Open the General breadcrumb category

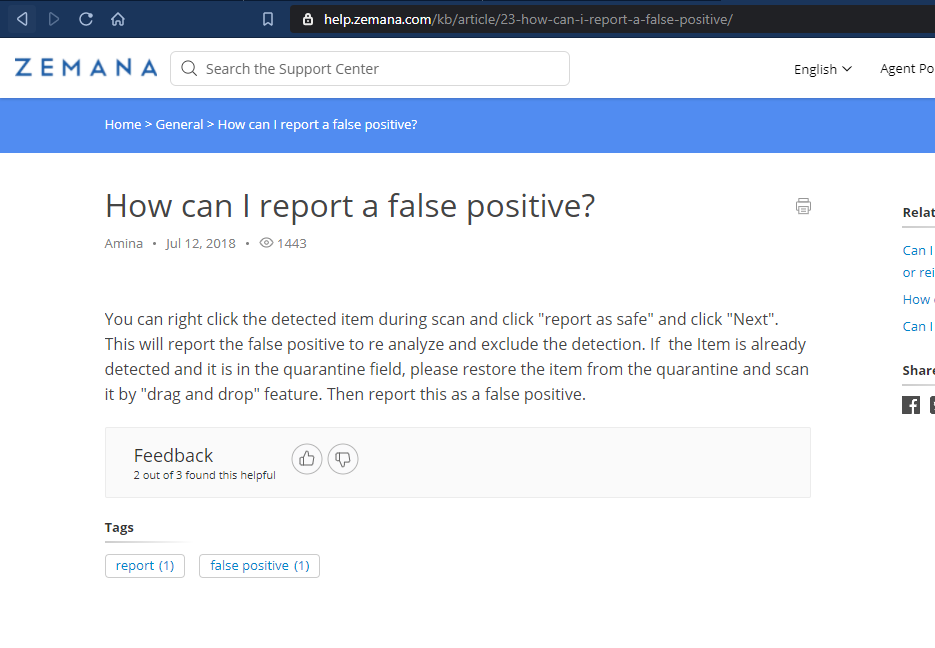pyautogui.click(x=179, y=125)
